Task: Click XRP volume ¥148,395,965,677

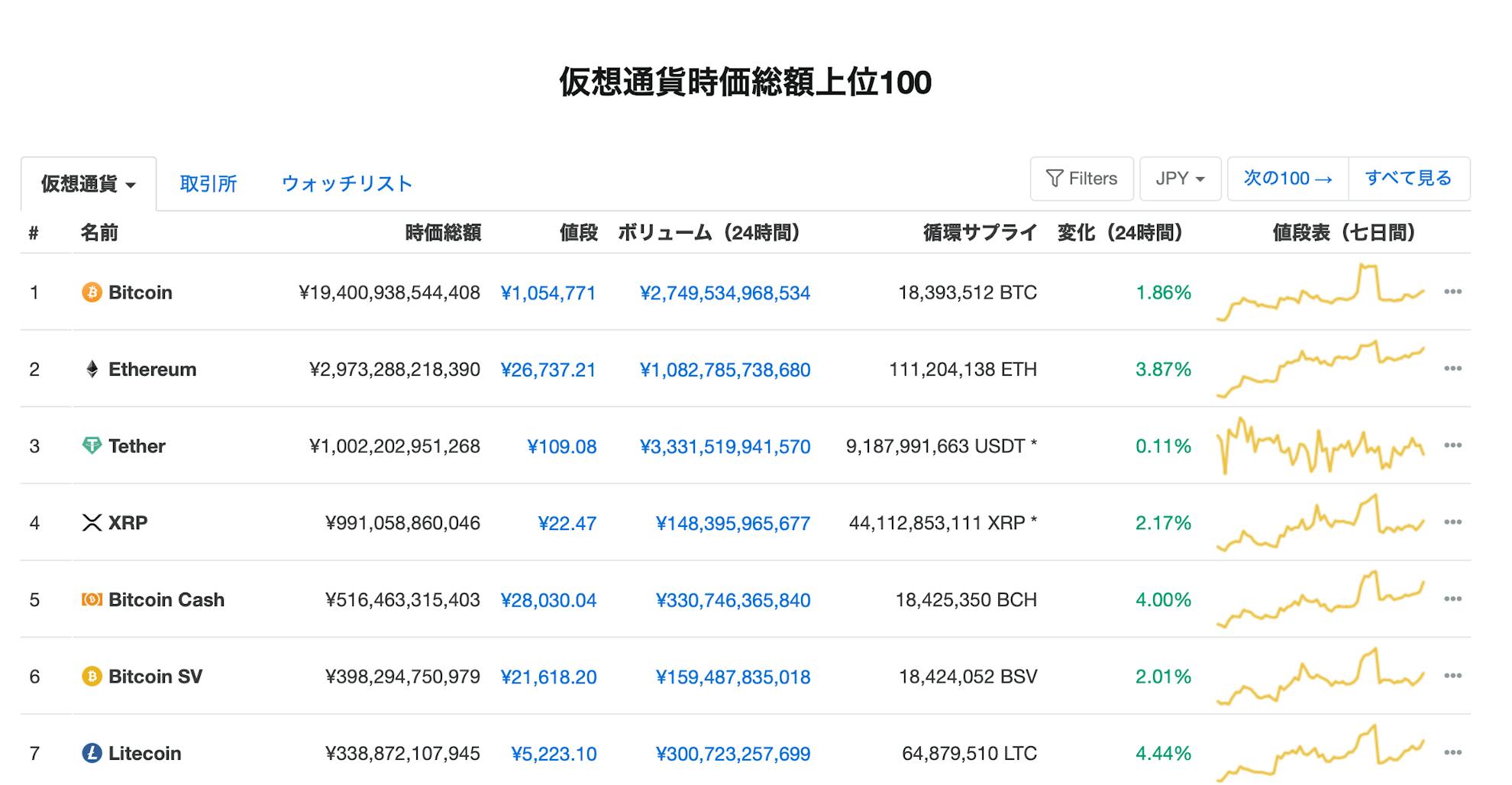Action: [x=733, y=524]
